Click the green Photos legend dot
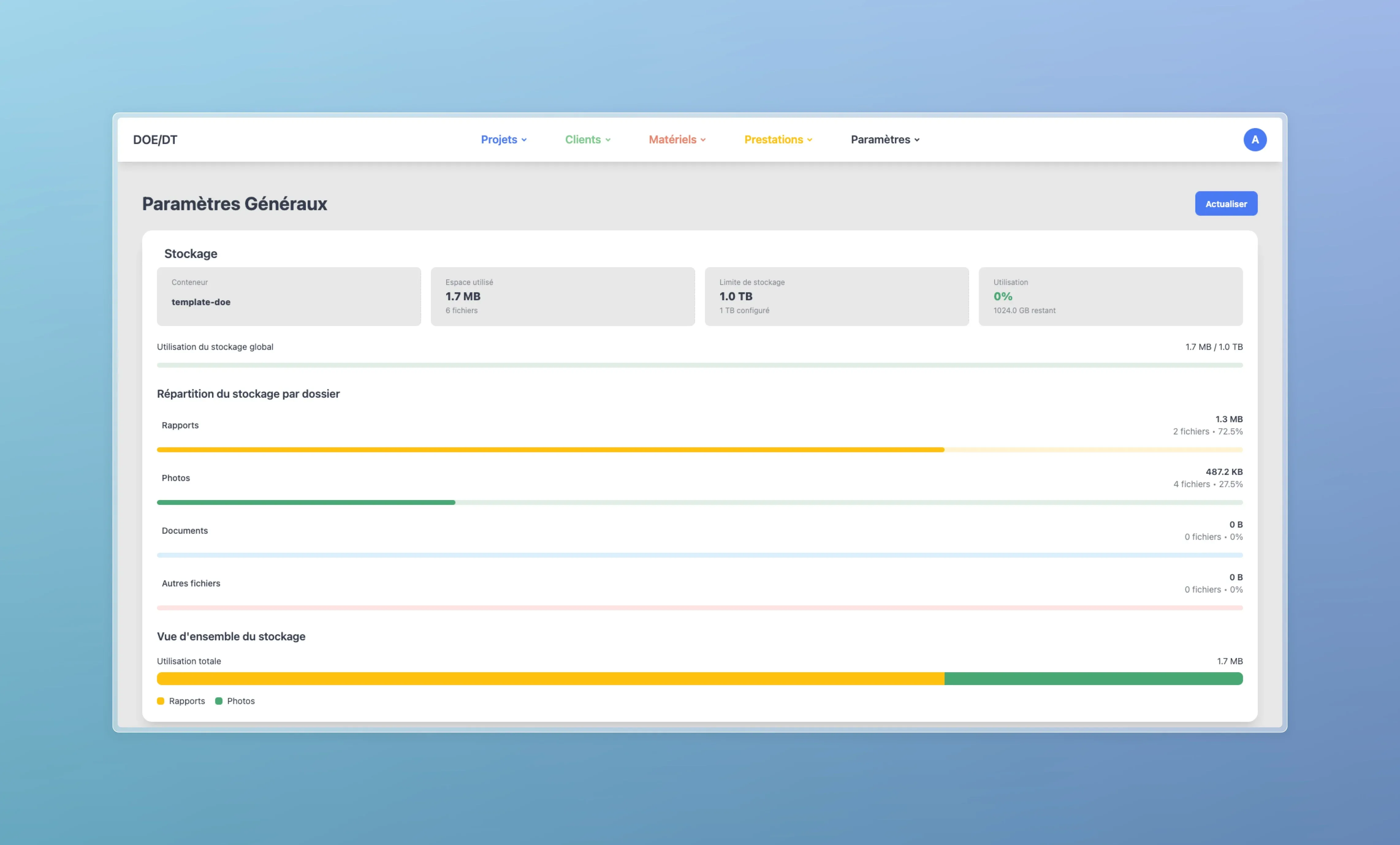The width and height of the screenshot is (1400, 845). pyautogui.click(x=219, y=701)
